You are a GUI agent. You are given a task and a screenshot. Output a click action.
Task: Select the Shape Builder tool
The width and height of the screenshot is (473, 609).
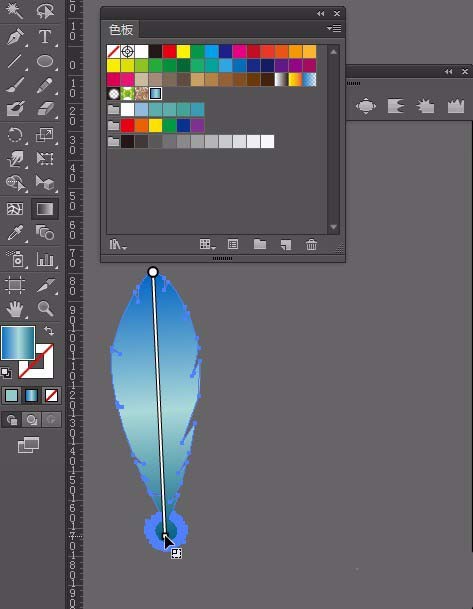coord(15,183)
